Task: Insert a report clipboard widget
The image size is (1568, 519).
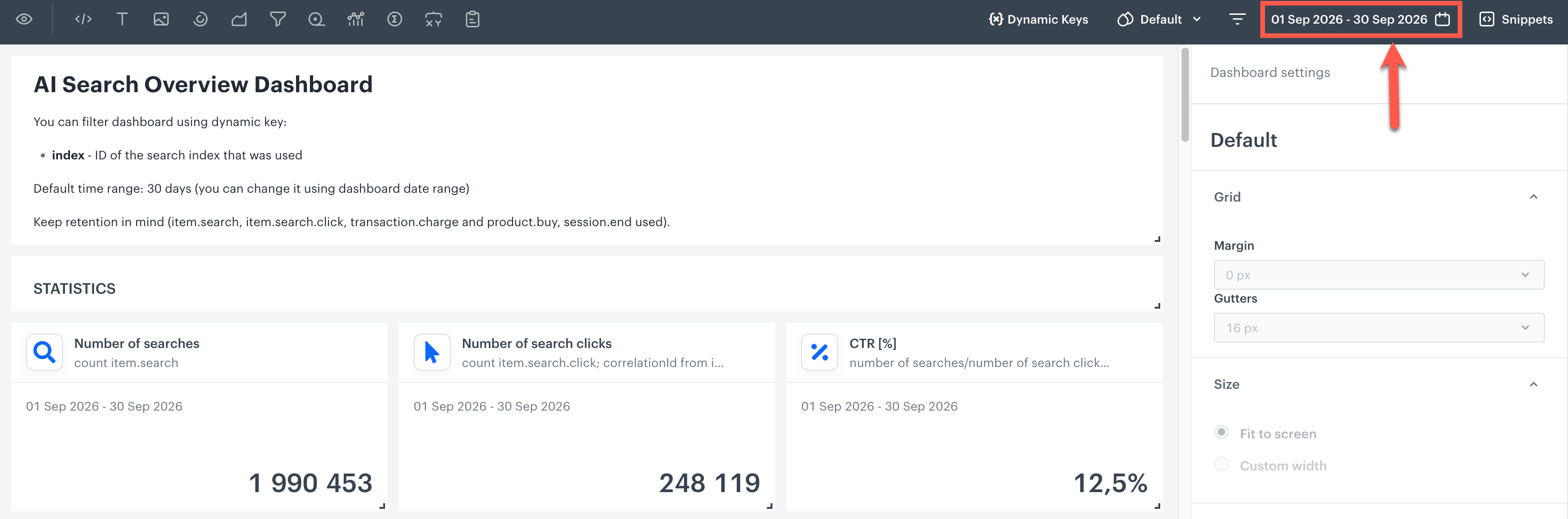Action: coord(472,19)
